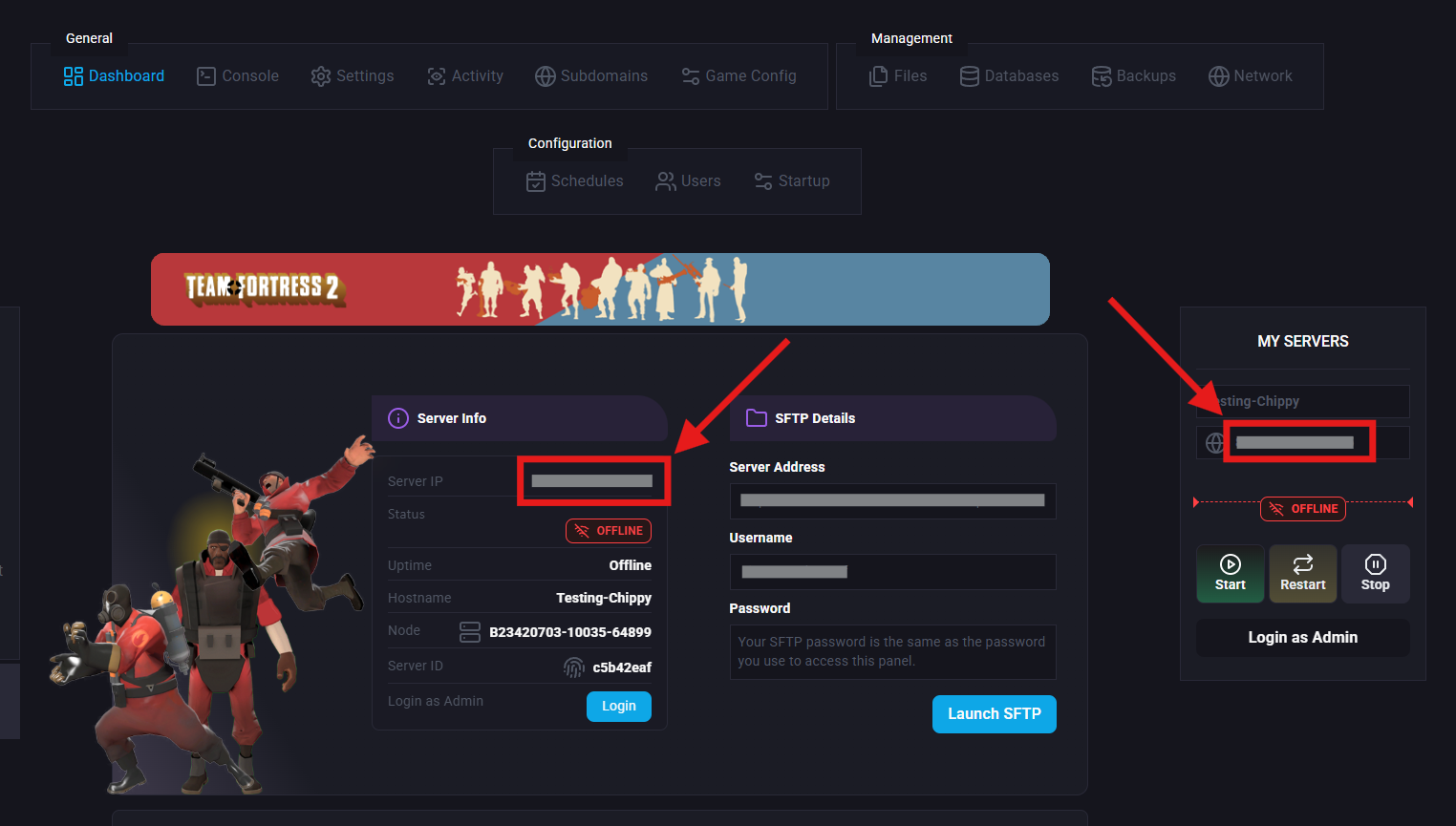Click the Network globe icon

(1218, 76)
